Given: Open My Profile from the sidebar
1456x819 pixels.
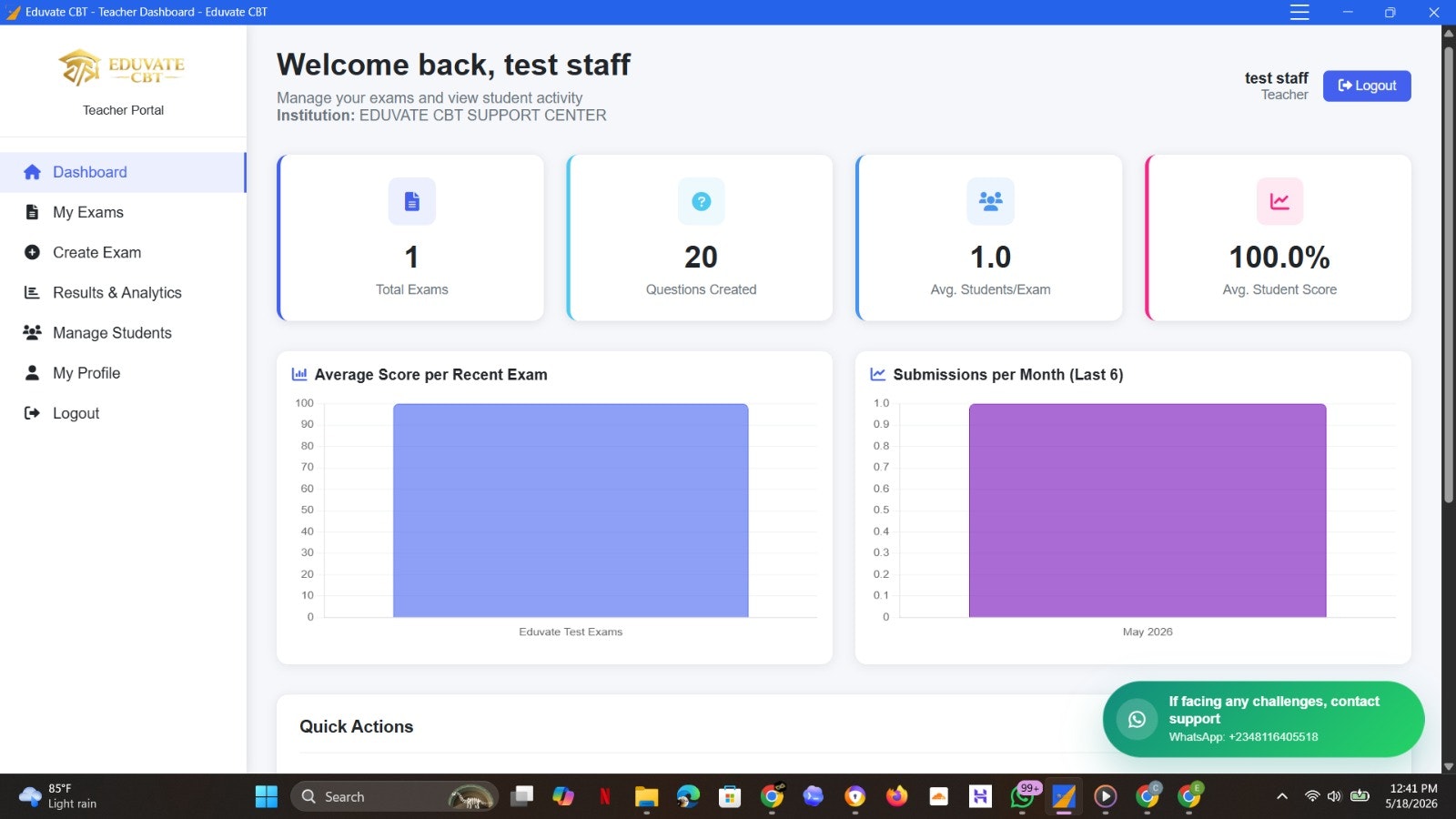Looking at the screenshot, I should (123, 372).
